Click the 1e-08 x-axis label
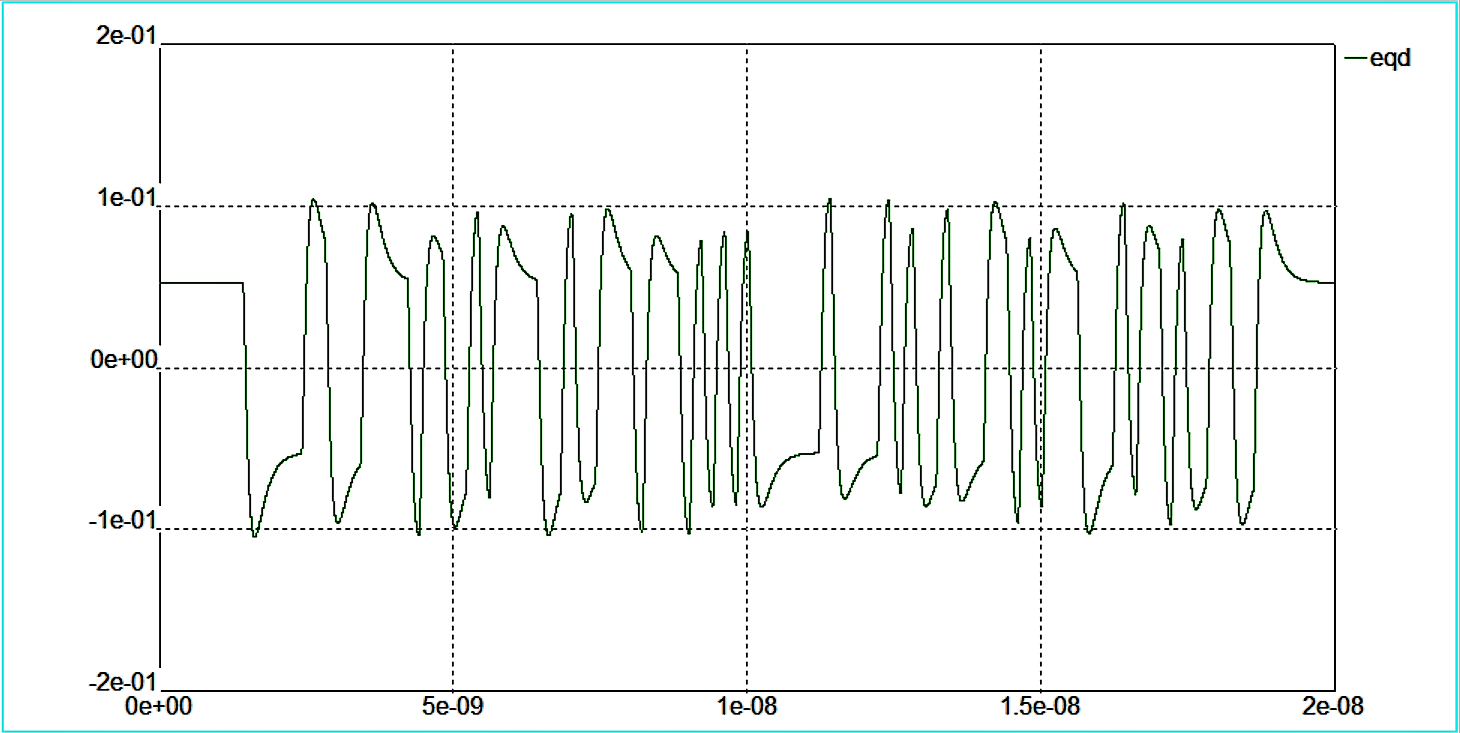The image size is (1460, 733). [x=747, y=707]
